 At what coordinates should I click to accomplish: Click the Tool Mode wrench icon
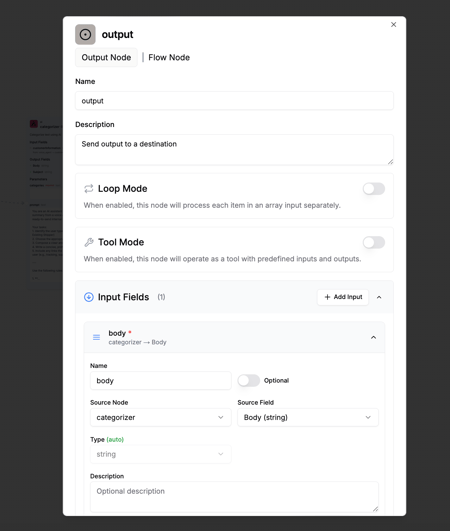[89, 242]
